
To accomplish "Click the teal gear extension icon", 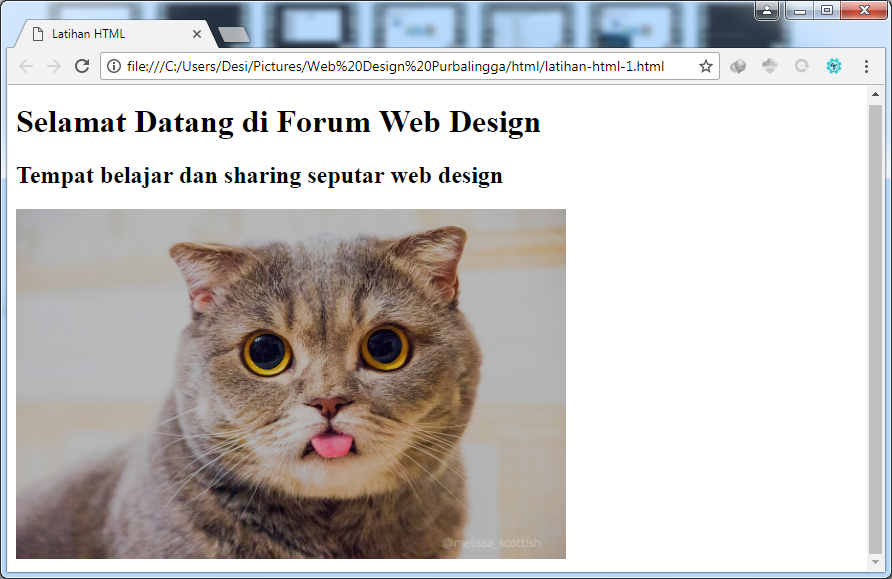I will click(x=834, y=66).
